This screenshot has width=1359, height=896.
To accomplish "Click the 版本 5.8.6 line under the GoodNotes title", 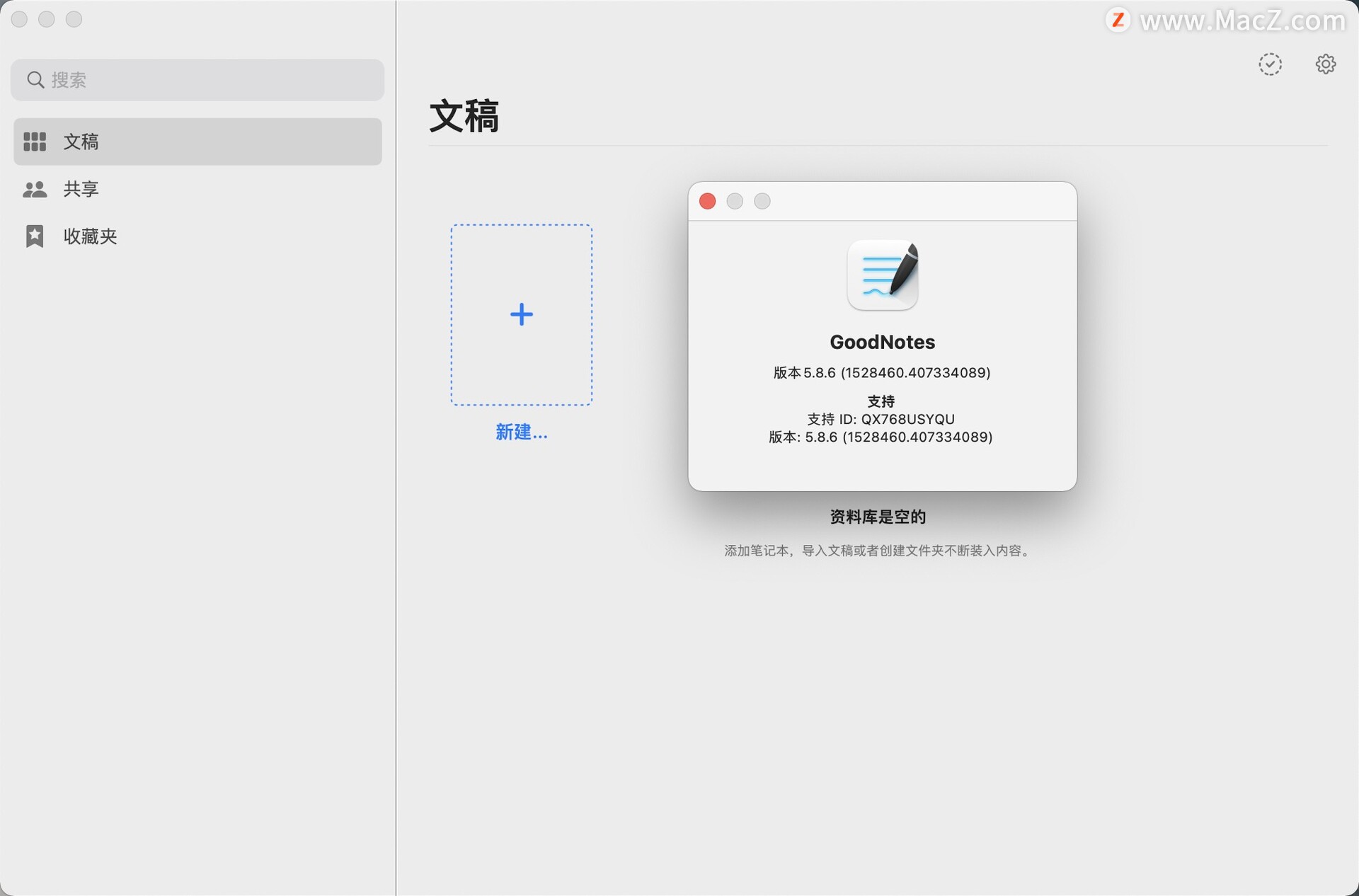I will point(882,372).
